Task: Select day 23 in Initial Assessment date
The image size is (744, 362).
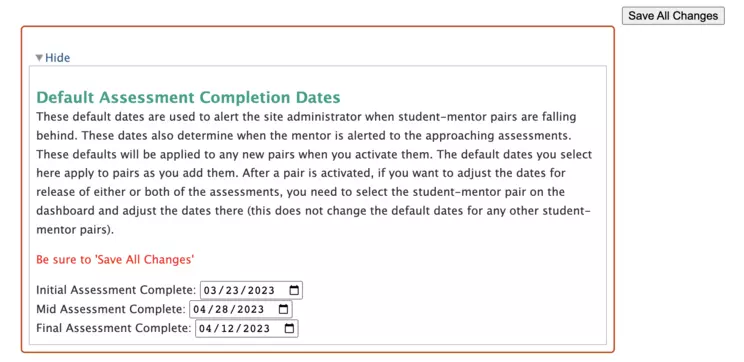Action: click(230, 290)
